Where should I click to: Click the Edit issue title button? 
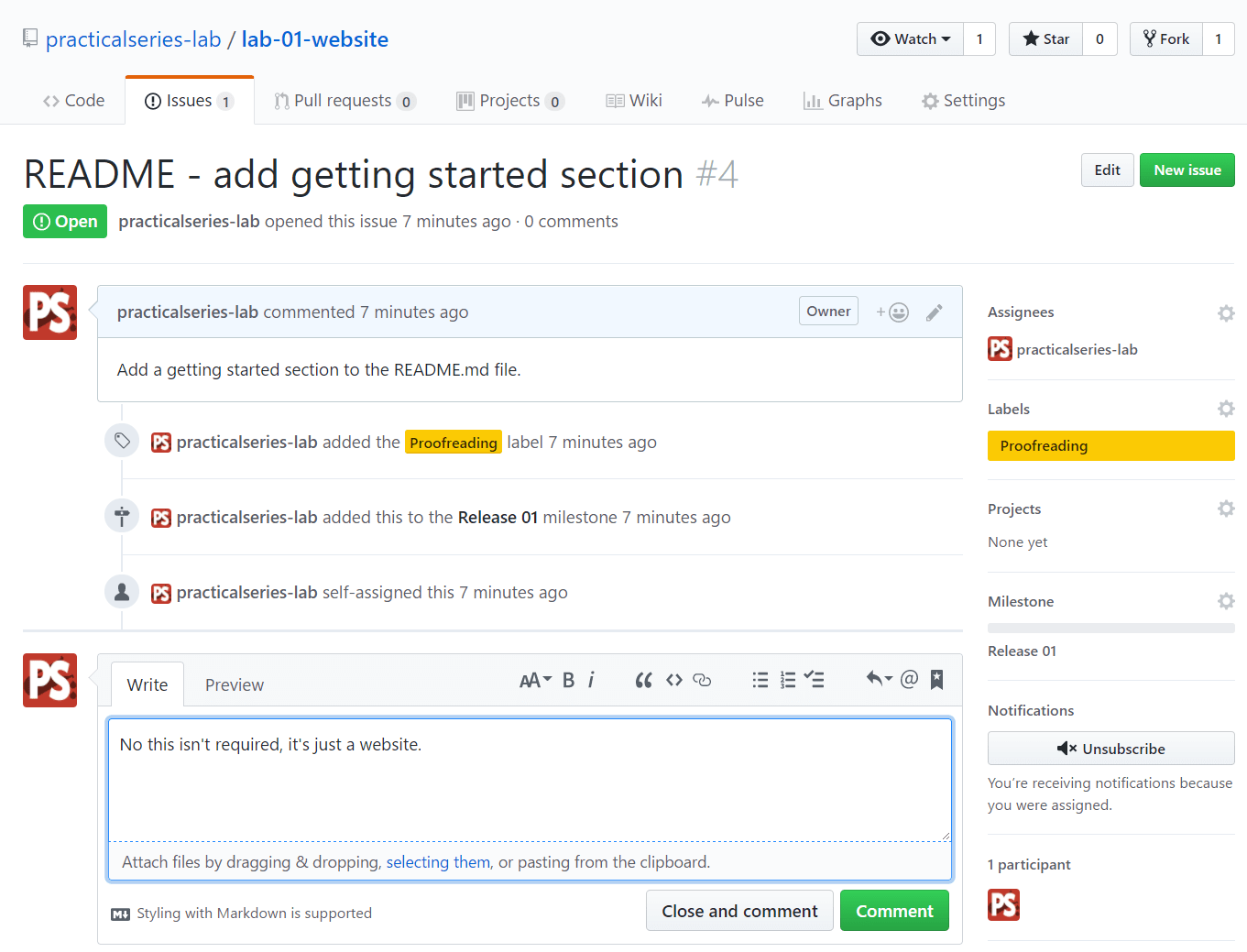(x=1107, y=170)
